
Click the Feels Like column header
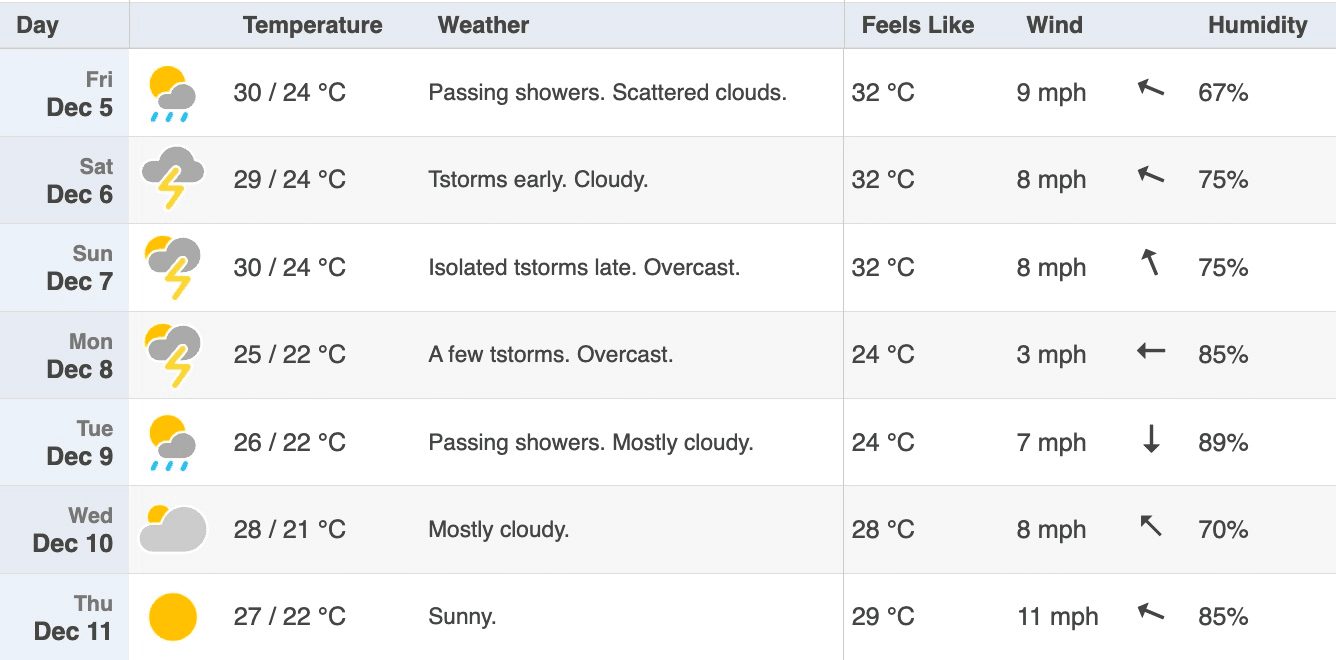pos(918,25)
